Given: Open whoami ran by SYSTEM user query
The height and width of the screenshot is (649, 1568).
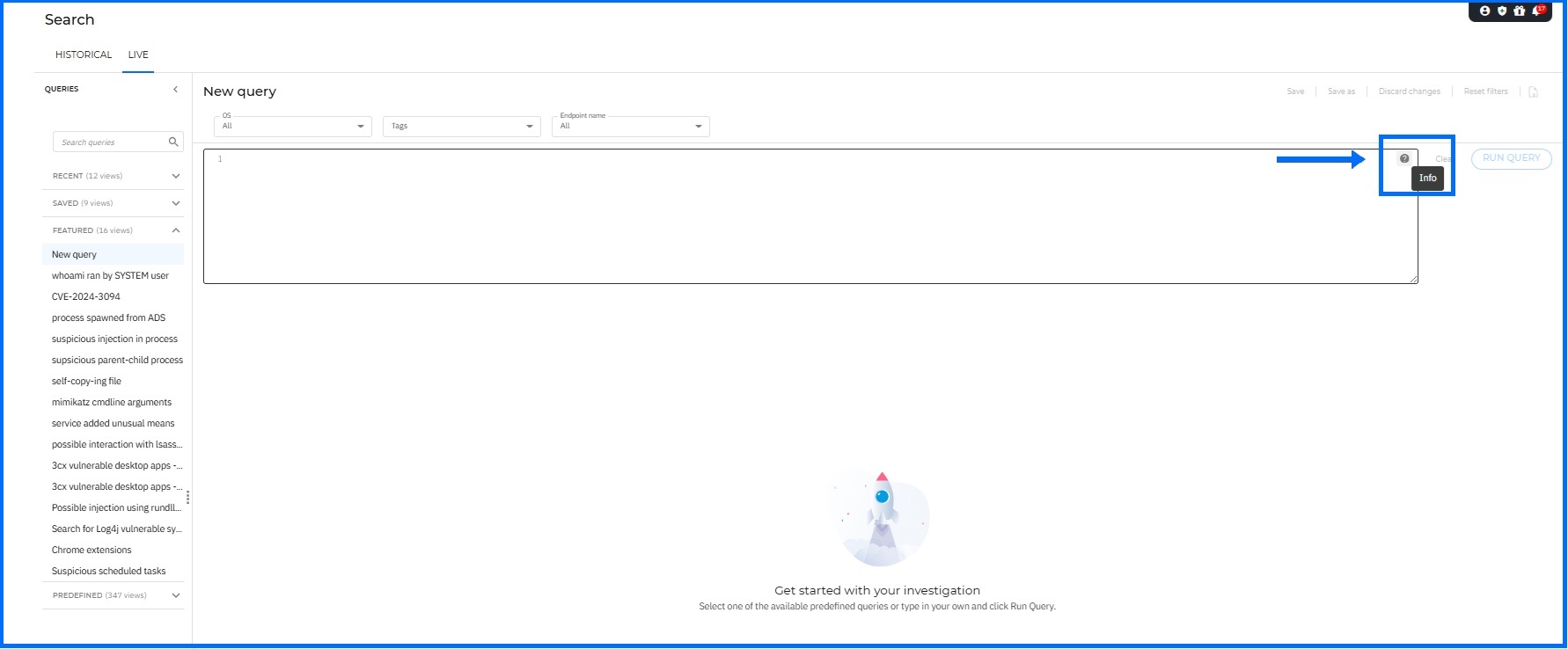Looking at the screenshot, I should click(x=110, y=275).
